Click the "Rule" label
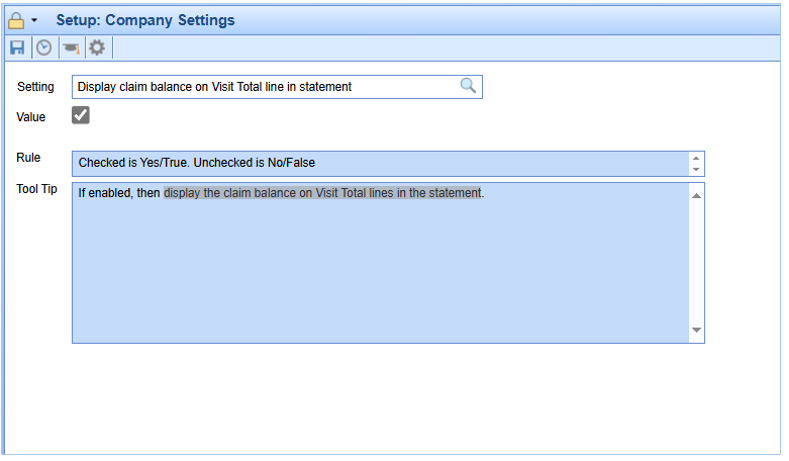This screenshot has width=789, height=461. tap(28, 158)
